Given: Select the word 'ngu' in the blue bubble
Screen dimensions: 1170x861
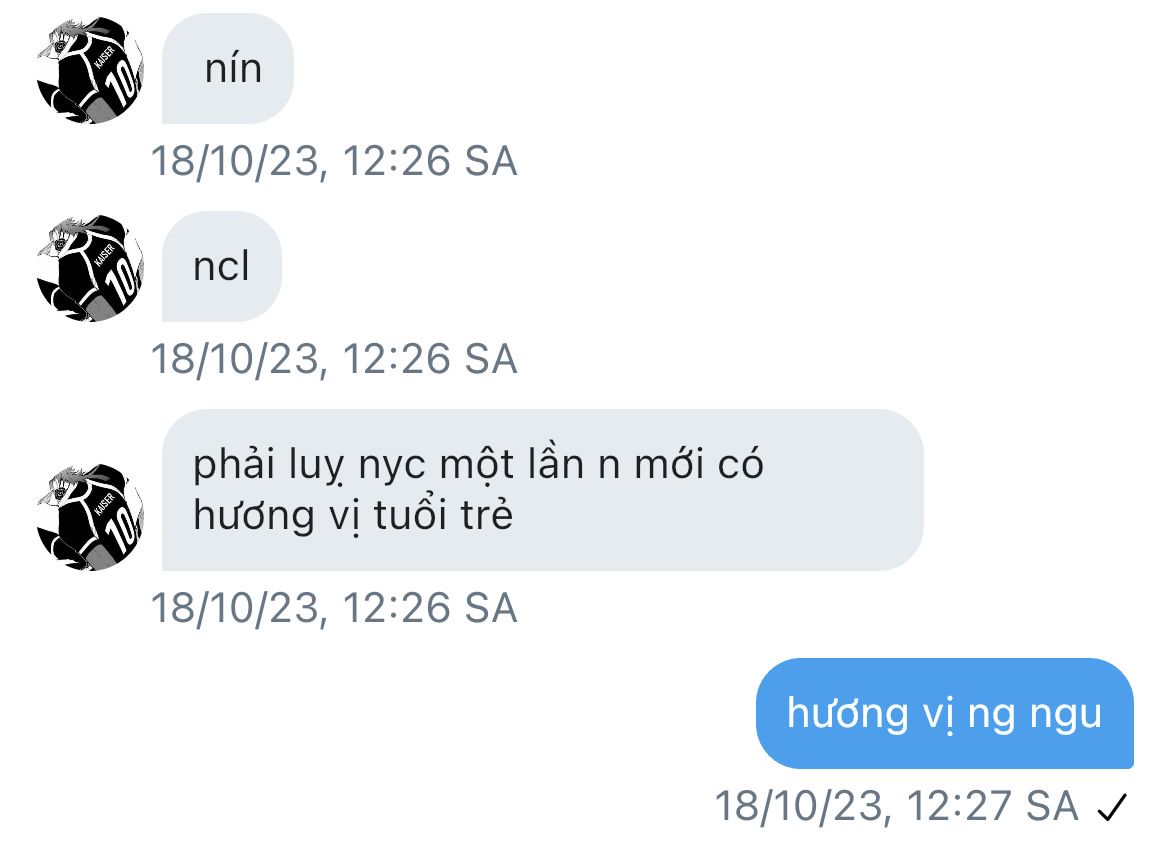Looking at the screenshot, I should pos(1066,716).
